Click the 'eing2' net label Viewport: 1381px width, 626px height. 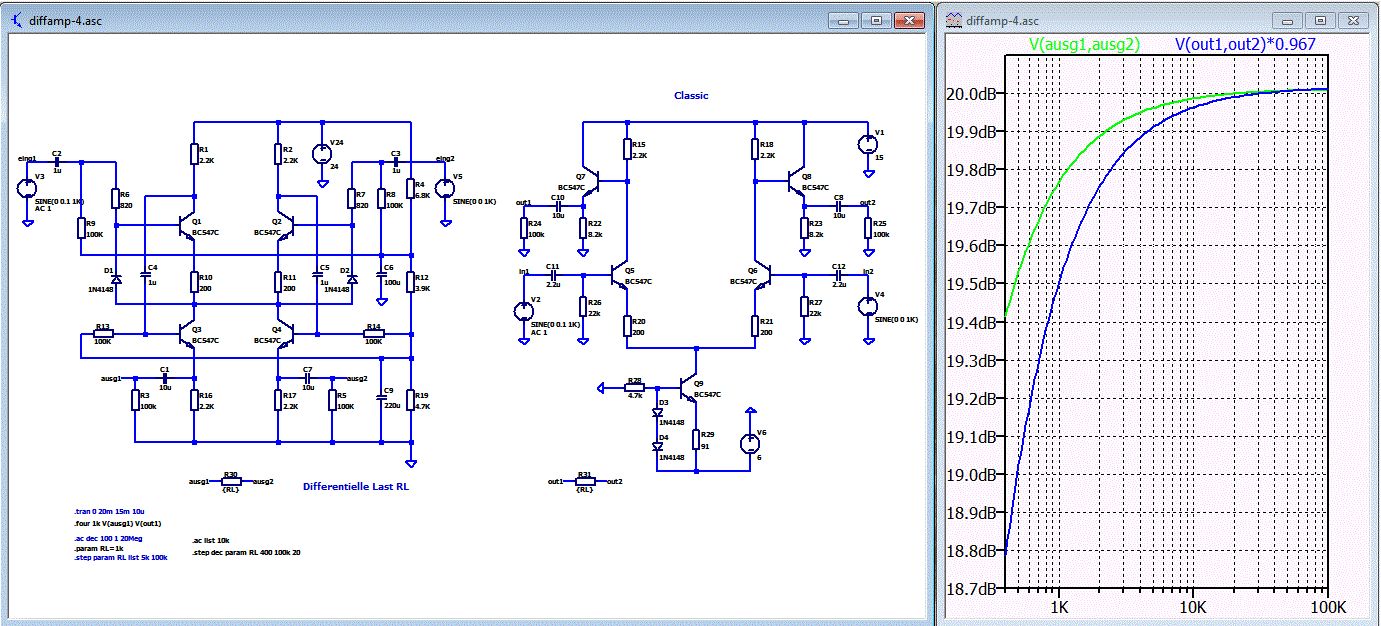pyautogui.click(x=445, y=159)
